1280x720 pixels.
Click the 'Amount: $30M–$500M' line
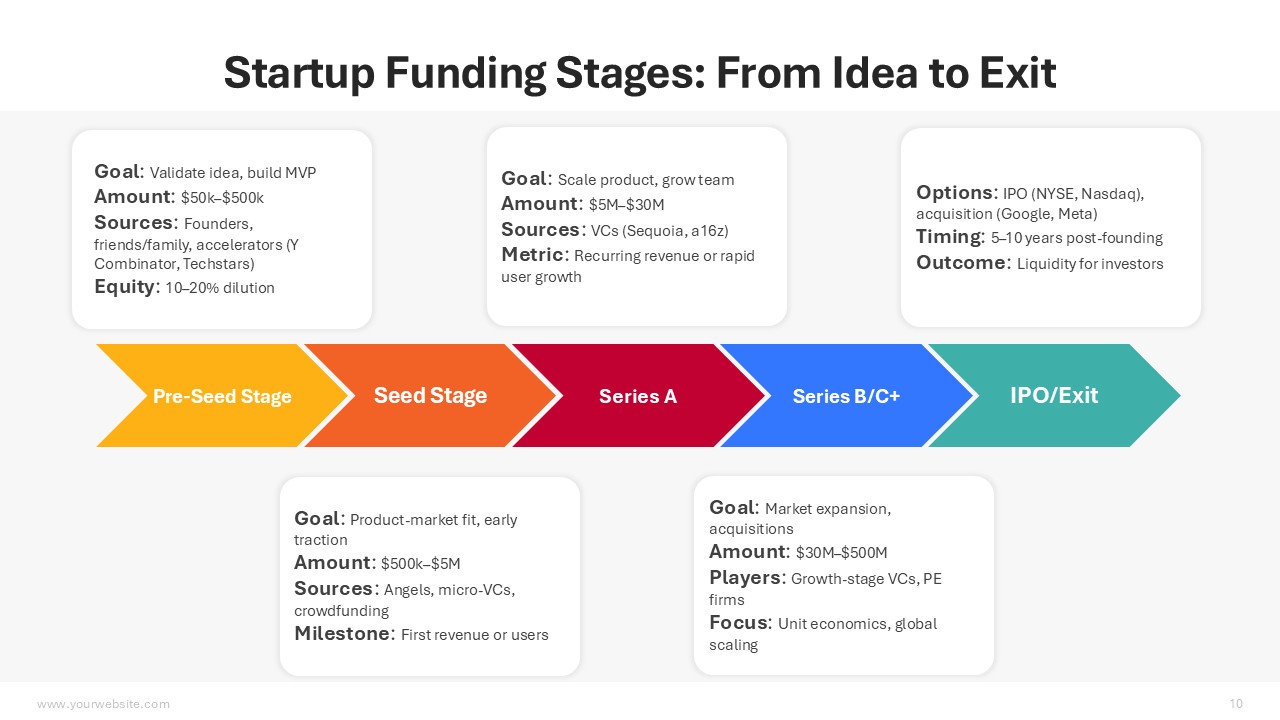tap(798, 552)
